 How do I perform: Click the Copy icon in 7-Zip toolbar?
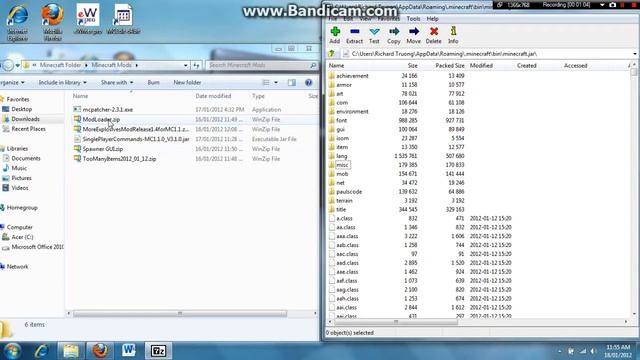(394, 35)
